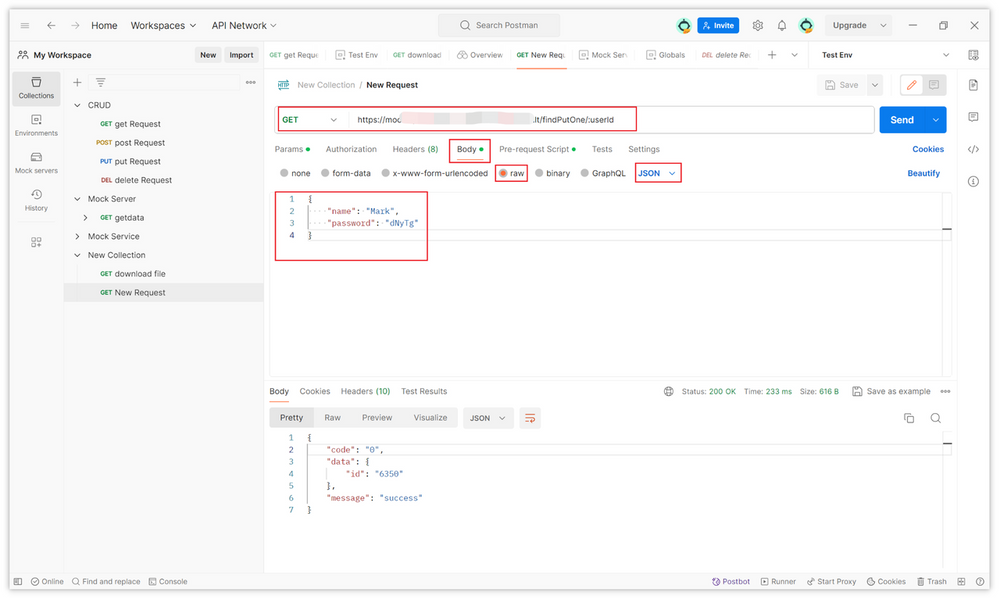The height and width of the screenshot is (598, 1000).
Task: Select the binary body option
Action: tap(552, 173)
